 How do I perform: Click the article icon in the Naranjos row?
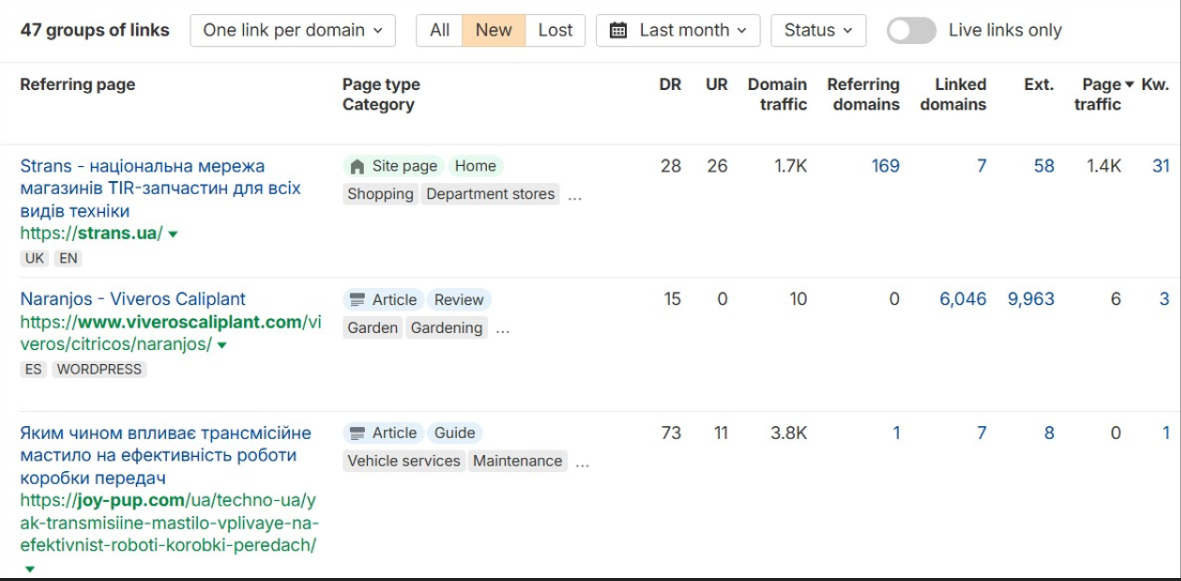click(357, 300)
